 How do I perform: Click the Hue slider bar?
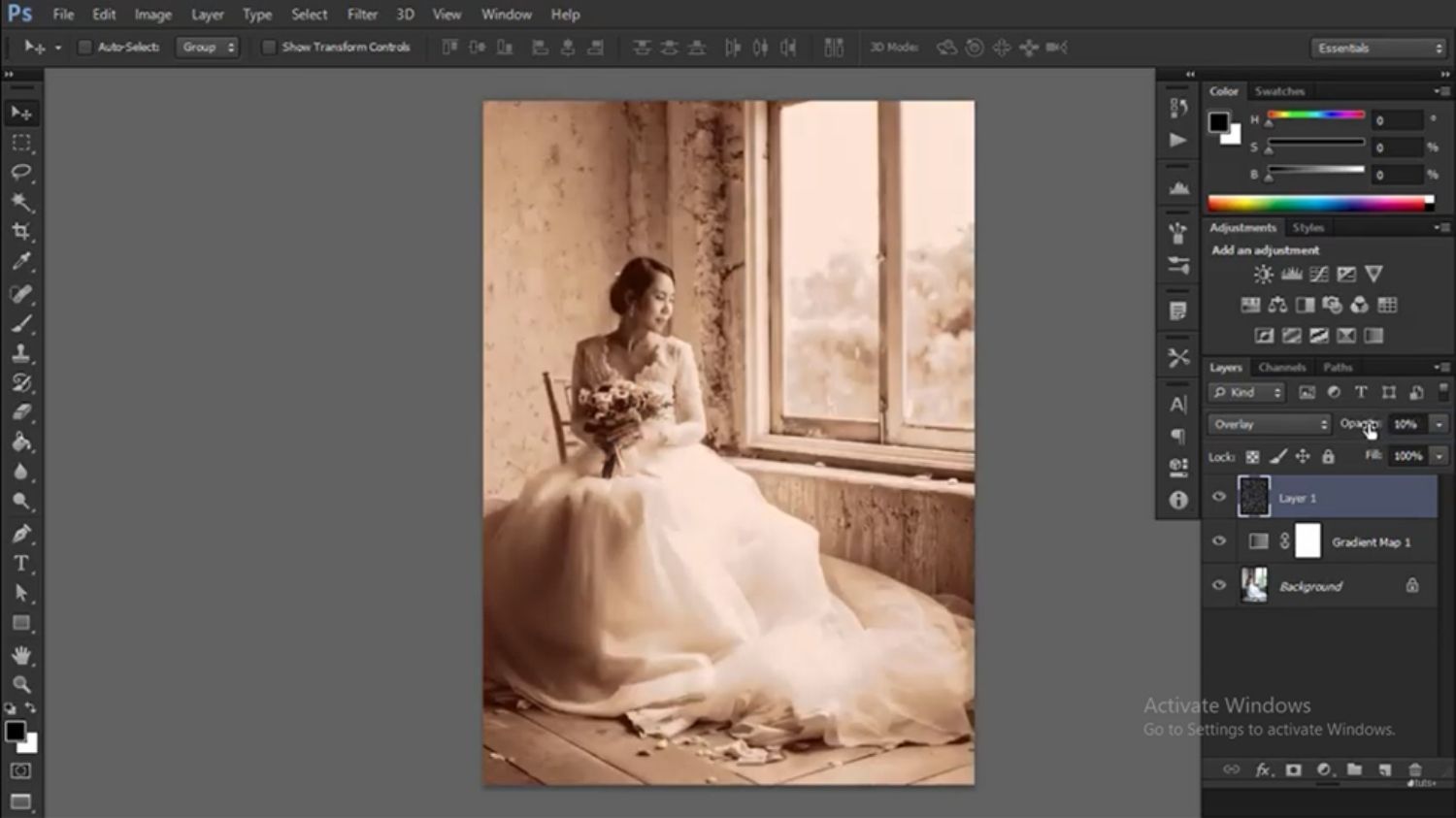[1315, 115]
